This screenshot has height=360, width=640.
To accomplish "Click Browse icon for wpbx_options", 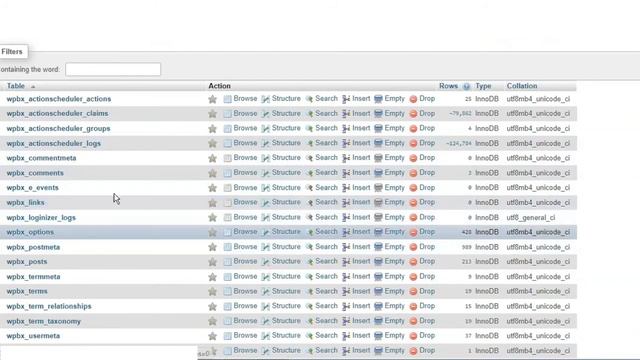I will tap(227, 232).
